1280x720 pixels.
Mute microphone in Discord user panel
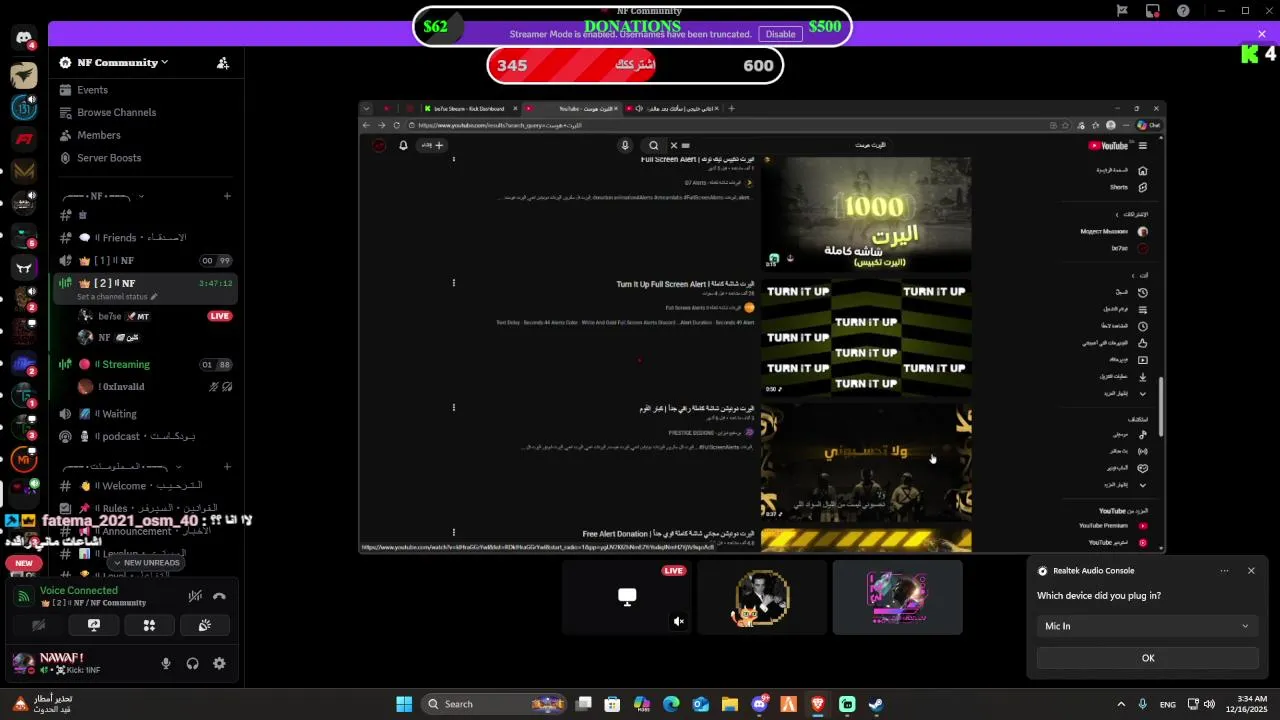pos(166,663)
